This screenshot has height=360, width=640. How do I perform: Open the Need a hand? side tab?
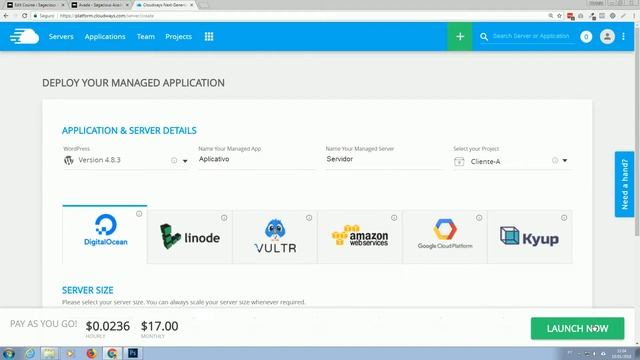(624, 184)
